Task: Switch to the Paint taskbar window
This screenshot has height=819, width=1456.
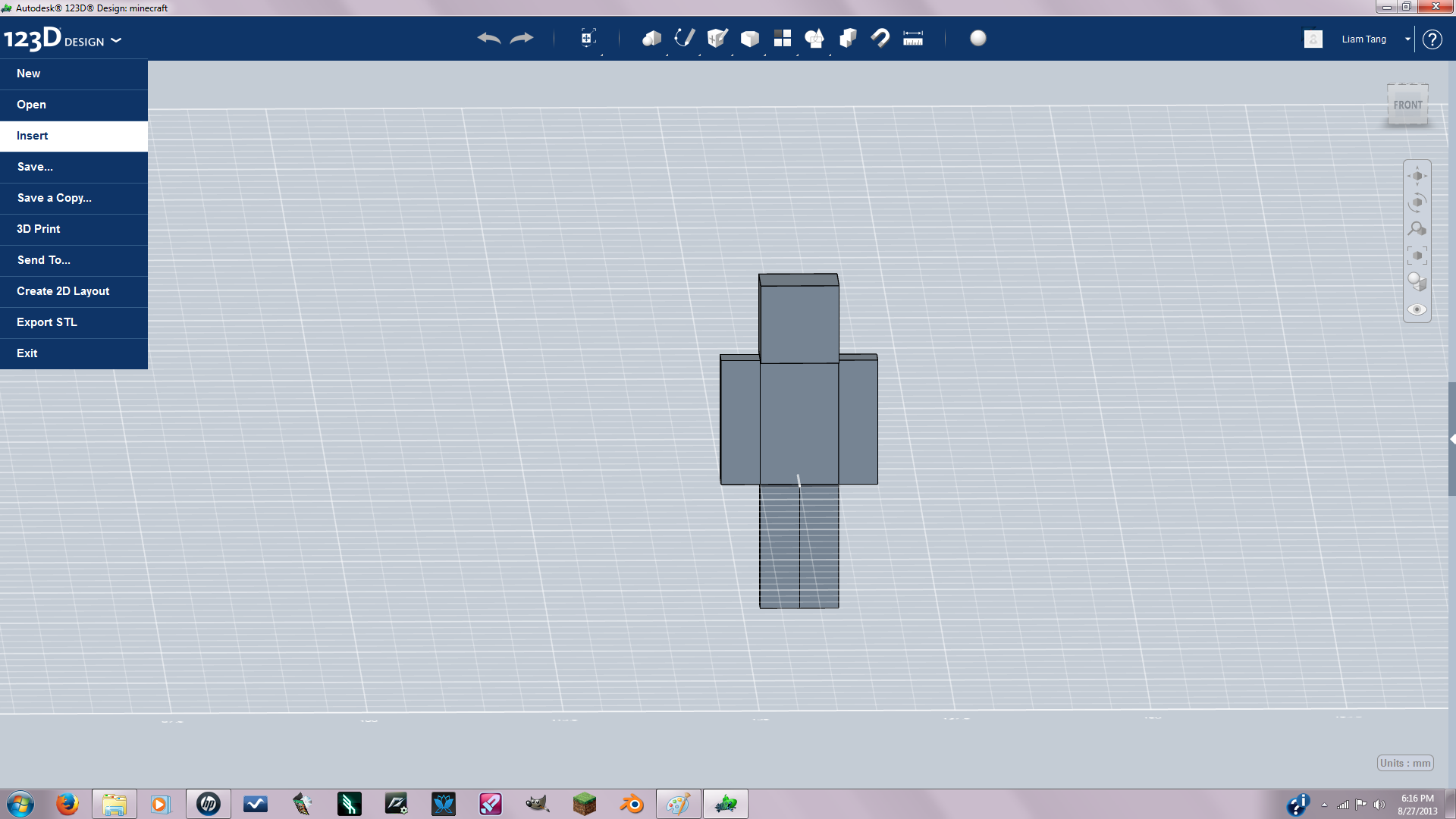Action: 679,804
